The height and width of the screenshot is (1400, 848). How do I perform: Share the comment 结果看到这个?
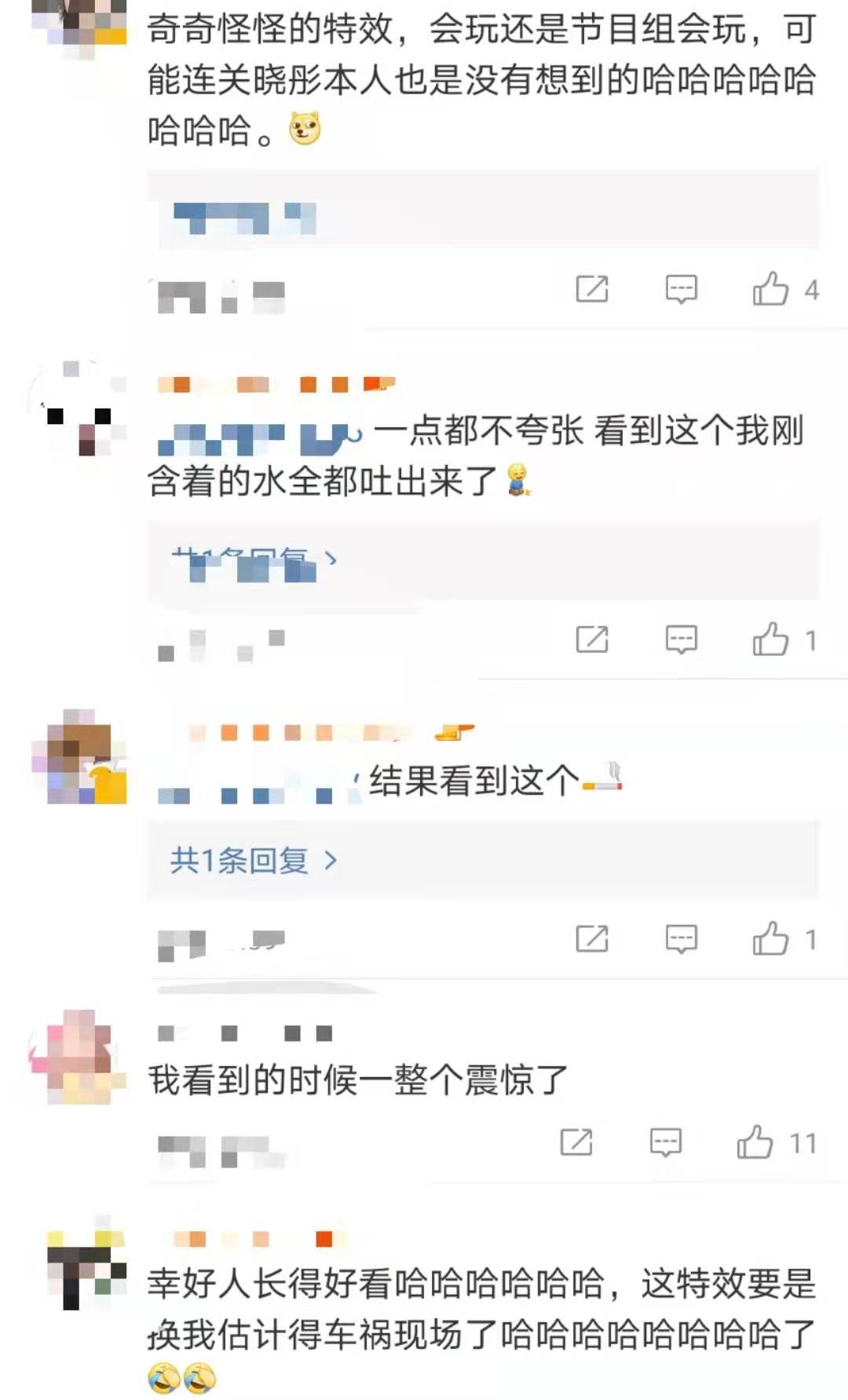click(592, 938)
